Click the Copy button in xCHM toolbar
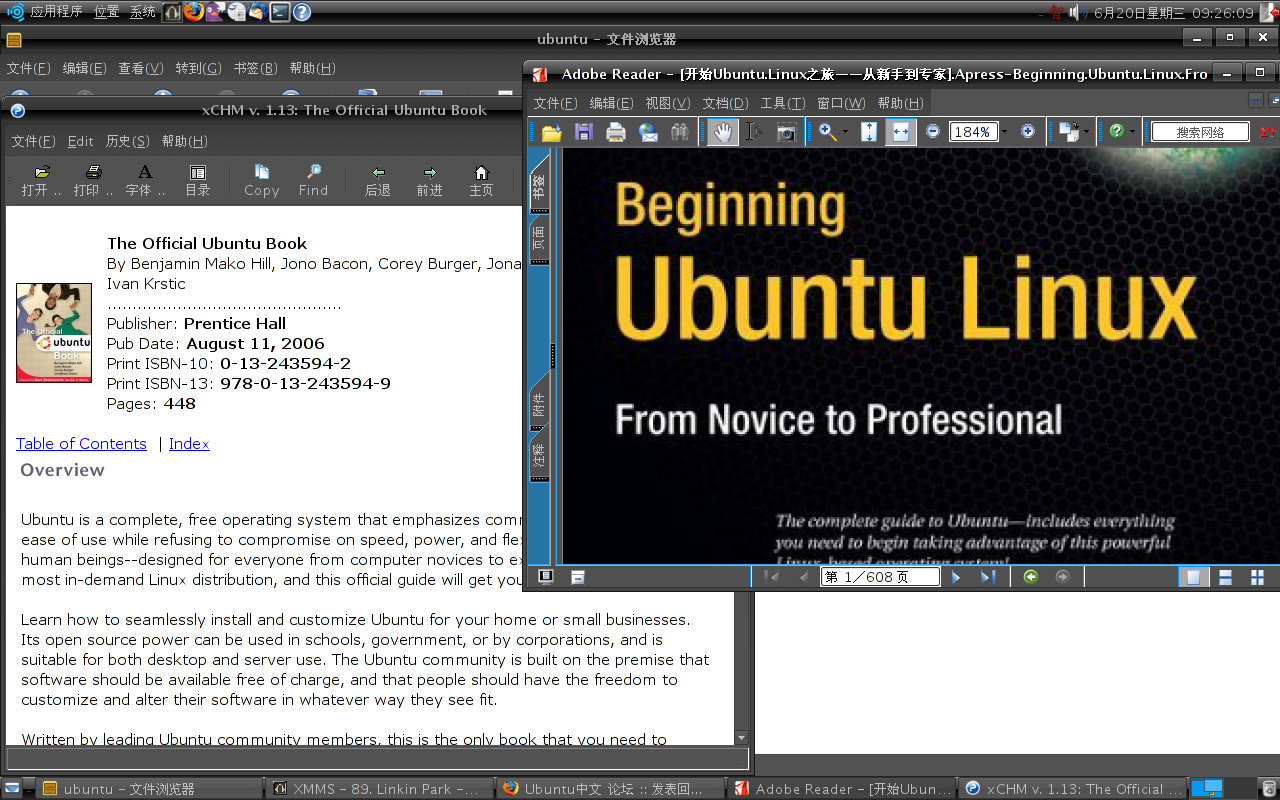The image size is (1280, 800). tap(261, 181)
